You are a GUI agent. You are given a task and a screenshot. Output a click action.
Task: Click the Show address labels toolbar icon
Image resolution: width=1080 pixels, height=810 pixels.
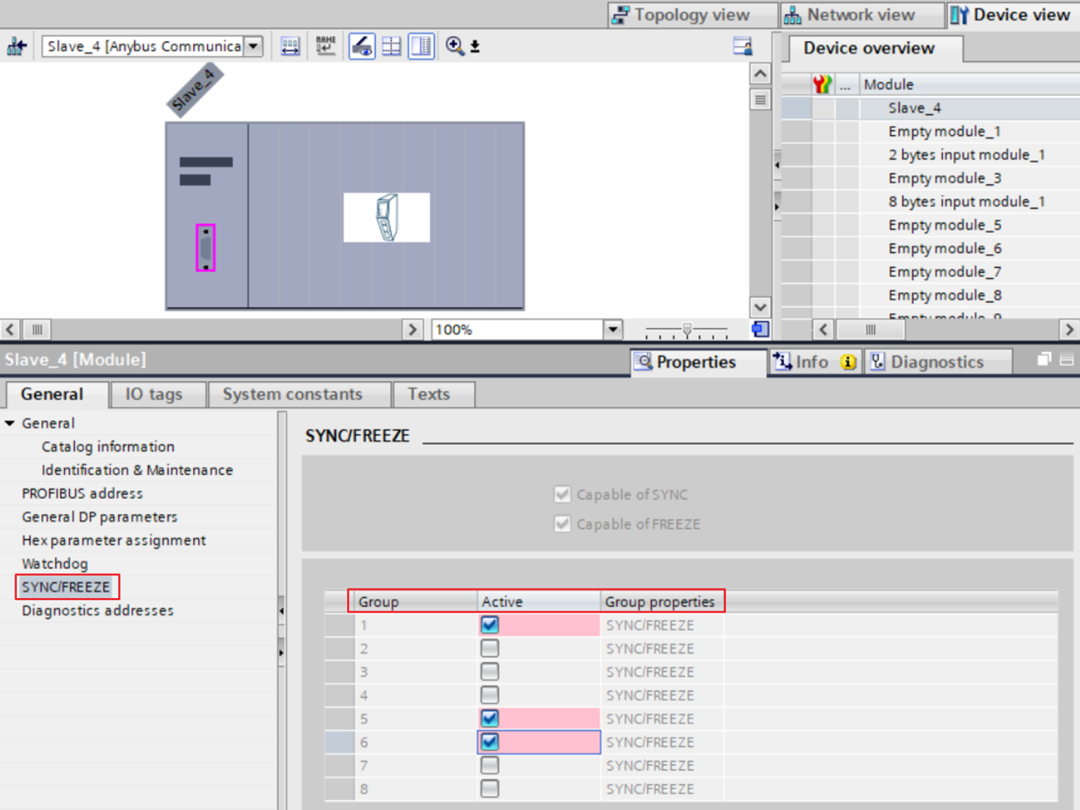tap(290, 46)
